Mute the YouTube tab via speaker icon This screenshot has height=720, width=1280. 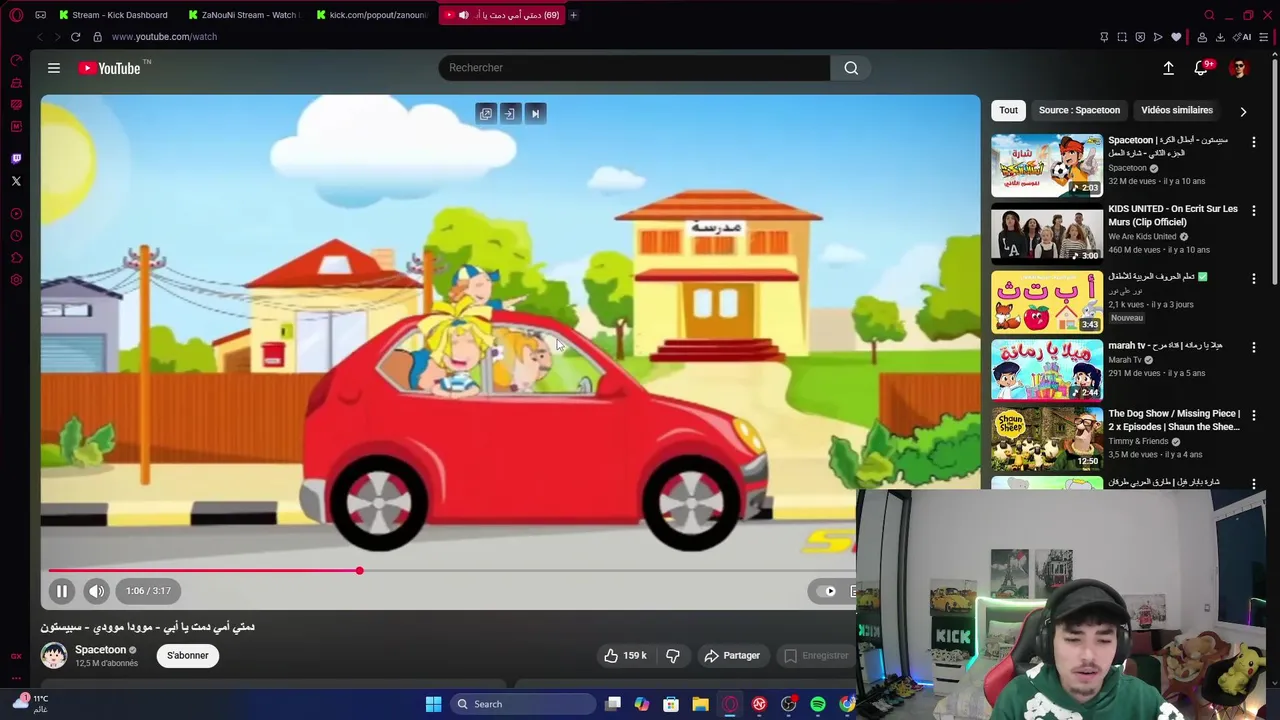coord(463,15)
